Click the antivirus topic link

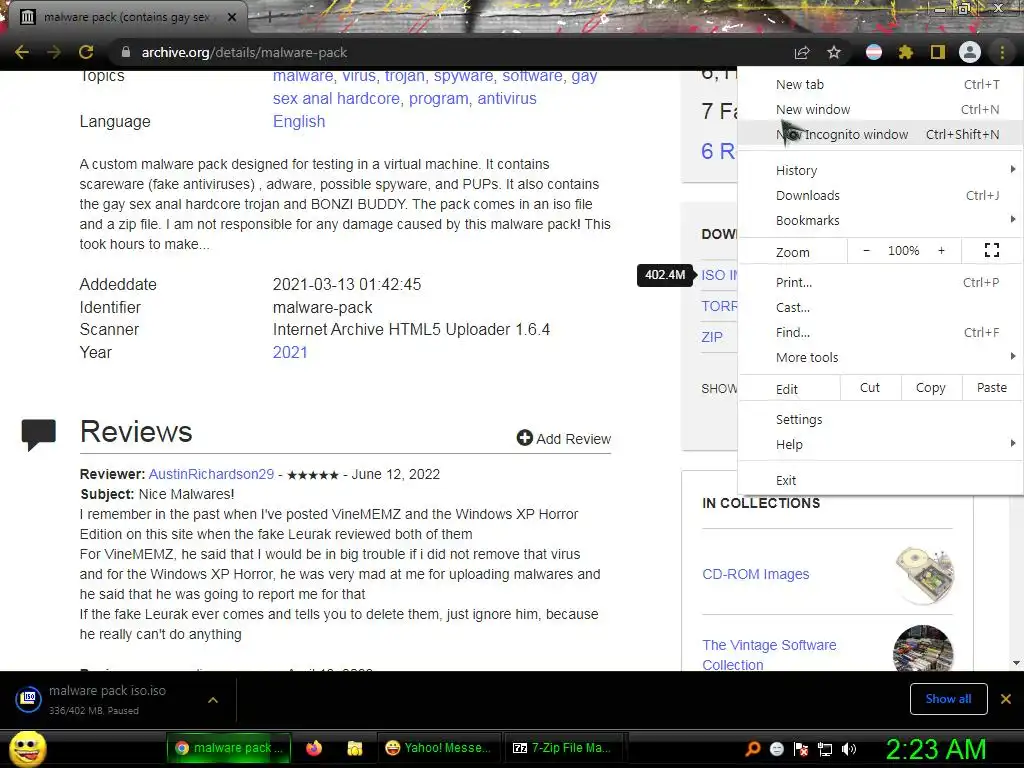[507, 99]
